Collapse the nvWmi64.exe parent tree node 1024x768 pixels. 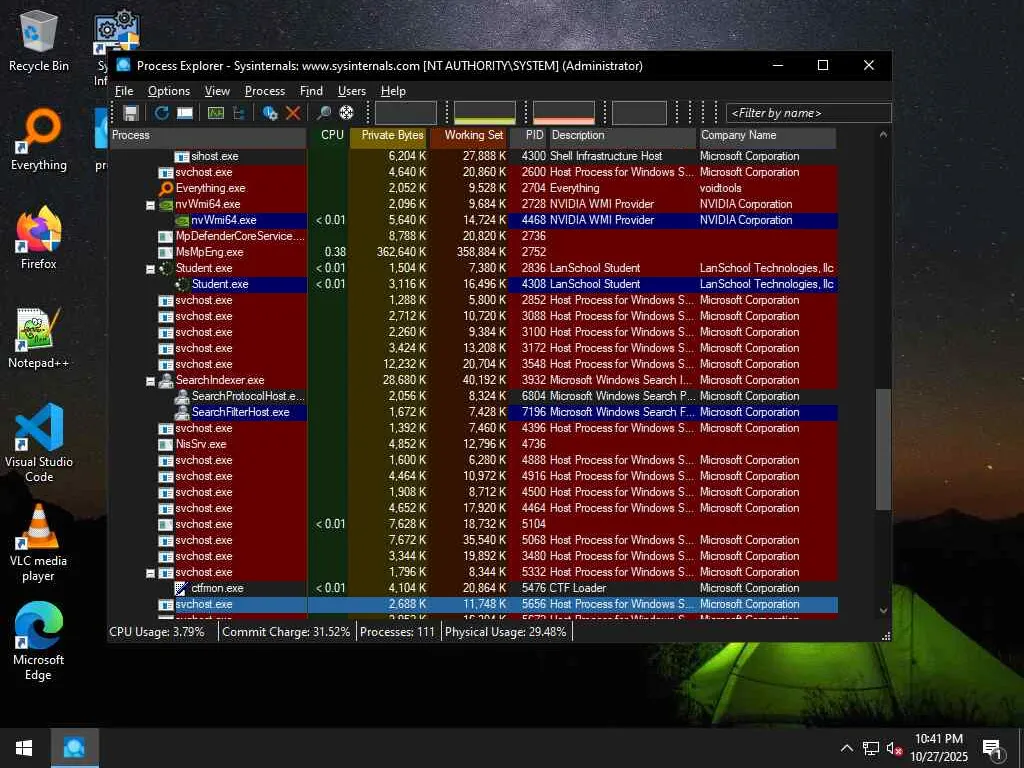coord(150,205)
